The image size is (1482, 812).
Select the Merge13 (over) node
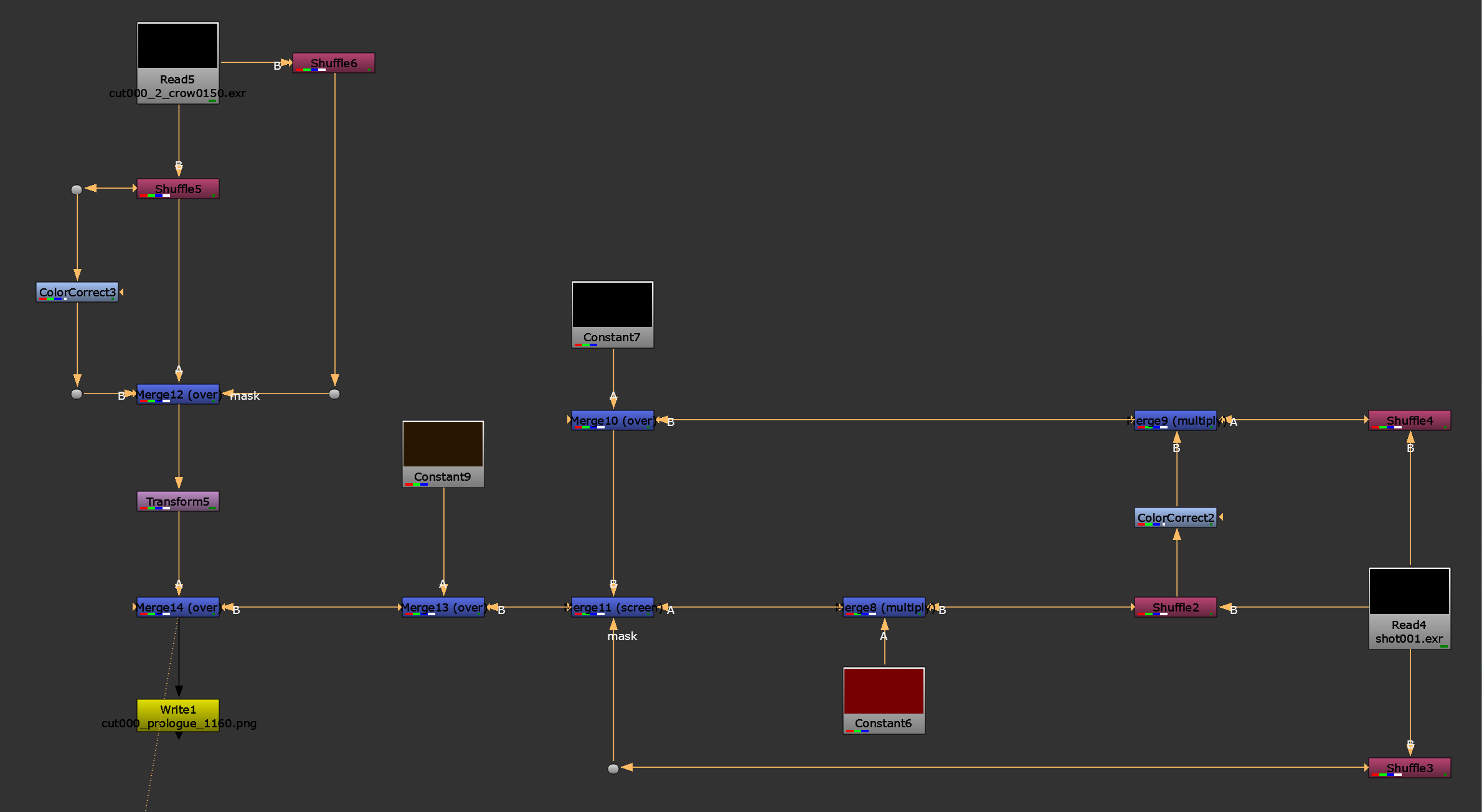click(443, 607)
